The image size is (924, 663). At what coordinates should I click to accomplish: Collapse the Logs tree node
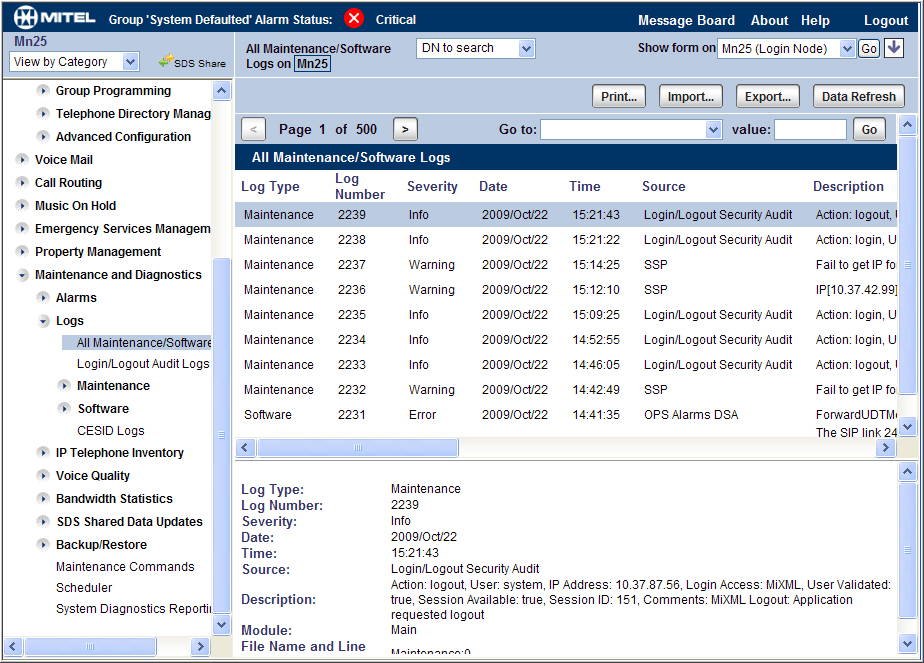point(43,321)
